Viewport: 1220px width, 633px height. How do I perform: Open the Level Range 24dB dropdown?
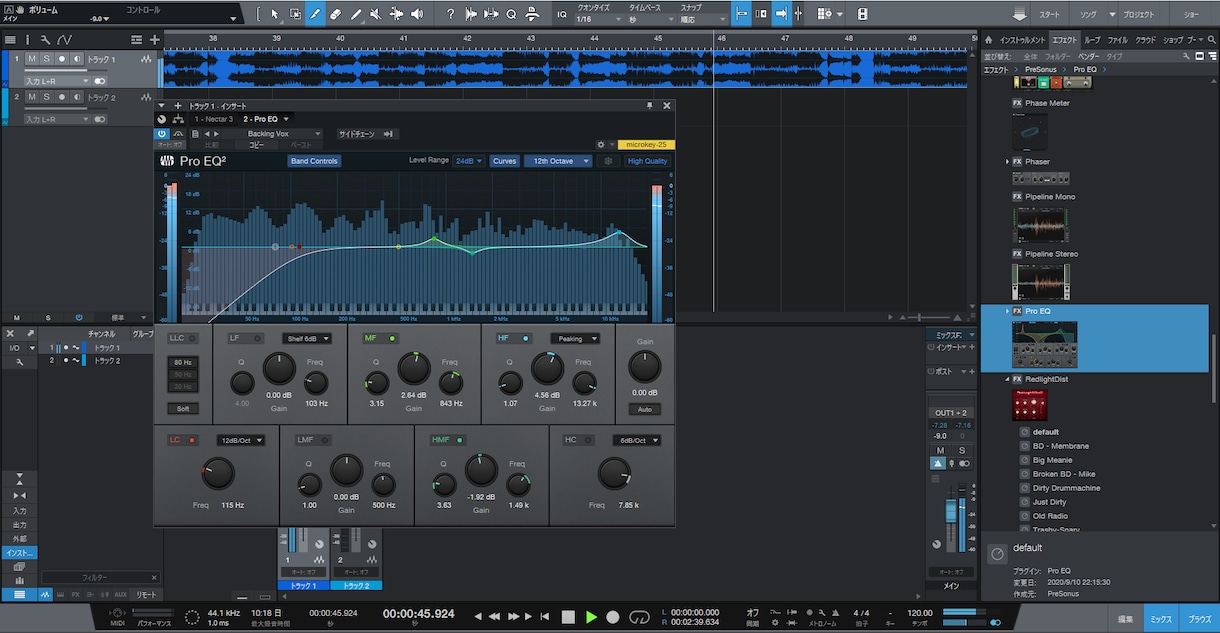click(x=468, y=161)
